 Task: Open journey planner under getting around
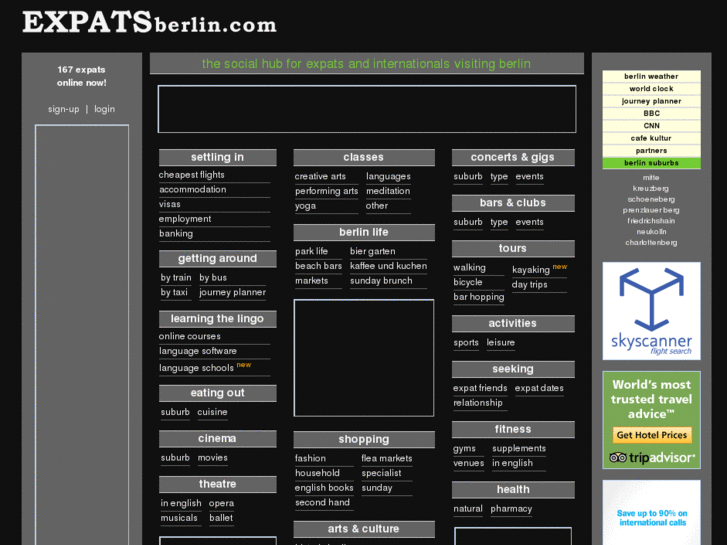click(x=232, y=292)
